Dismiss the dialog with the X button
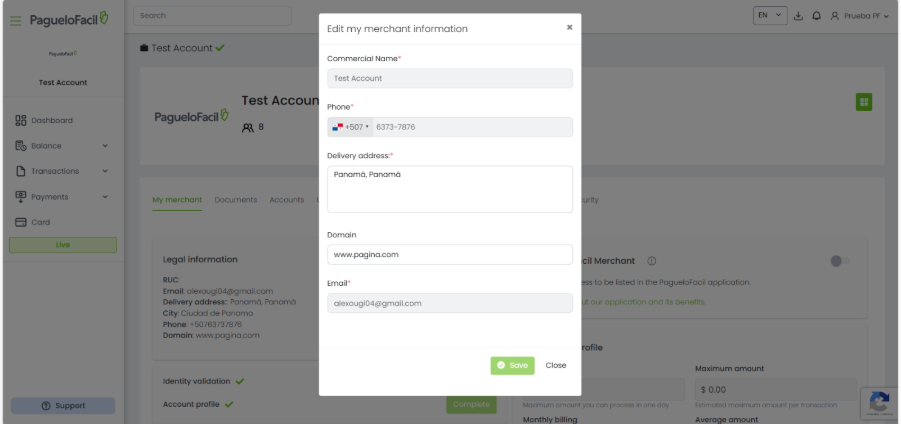Screen dimensions: 901x424 click(x=569, y=27)
